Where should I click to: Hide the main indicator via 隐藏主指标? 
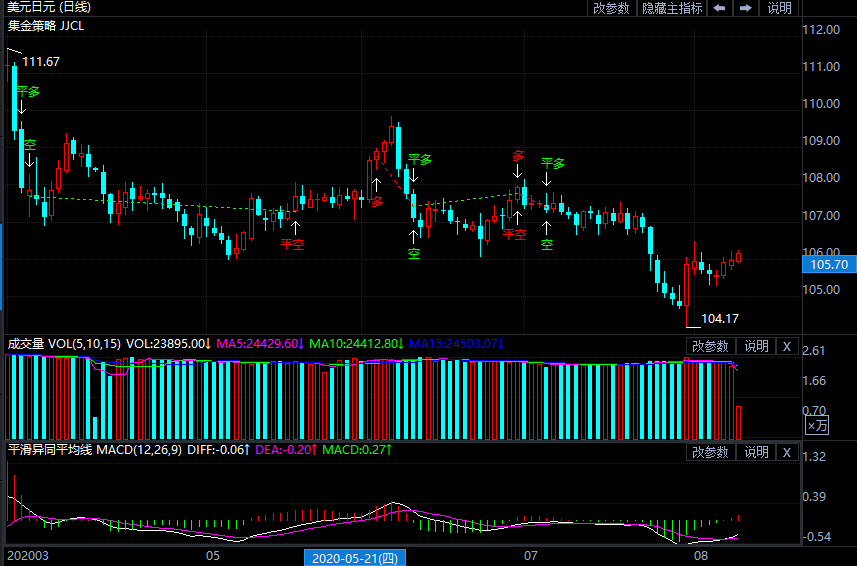[x=672, y=8]
